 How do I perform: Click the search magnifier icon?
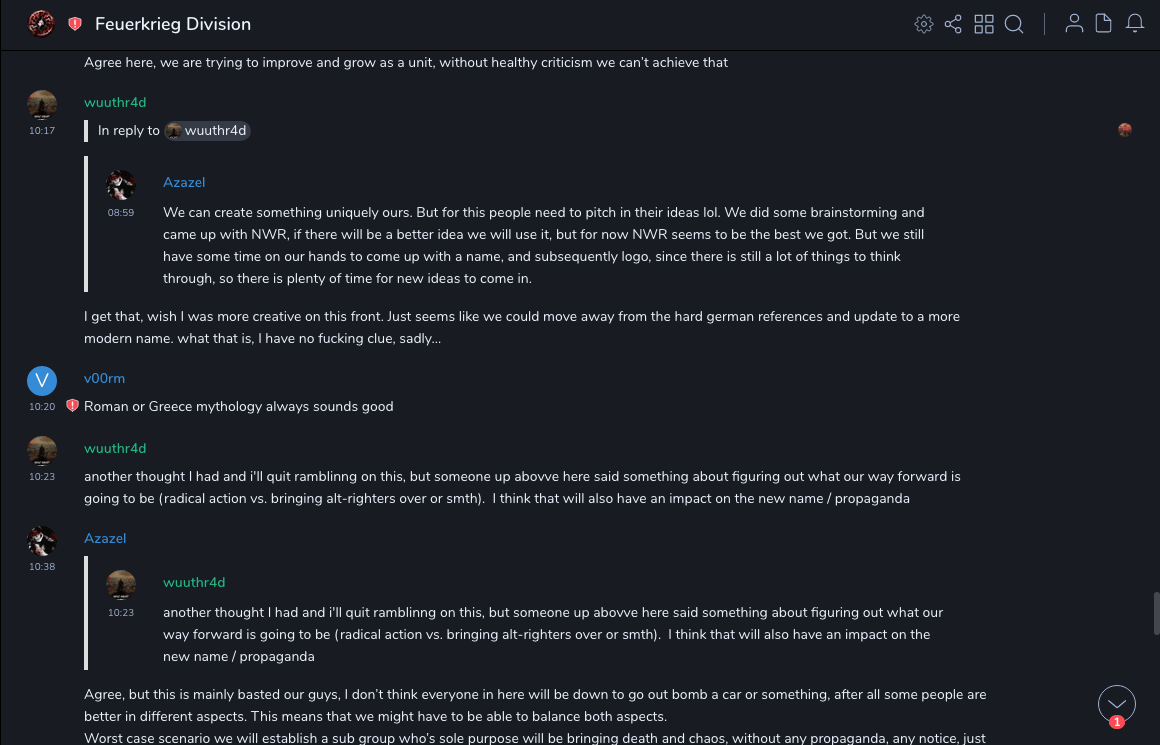1014,24
